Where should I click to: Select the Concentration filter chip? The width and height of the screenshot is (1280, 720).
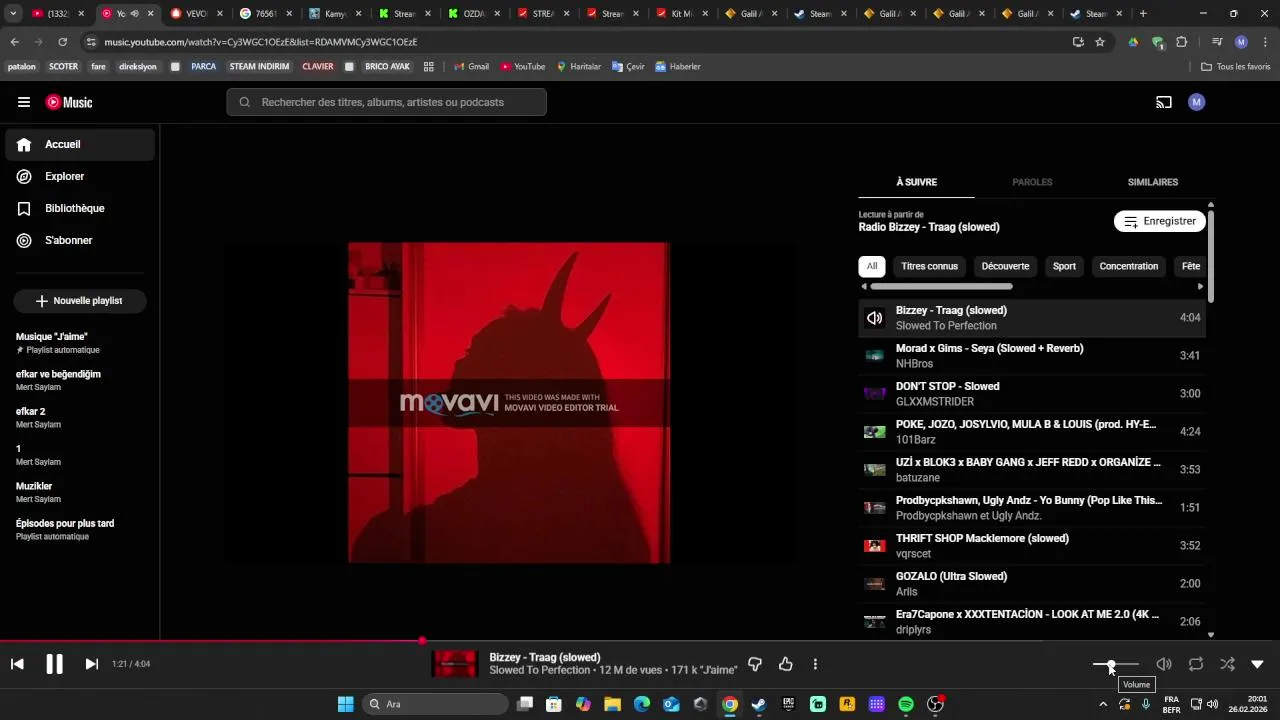click(x=1128, y=266)
